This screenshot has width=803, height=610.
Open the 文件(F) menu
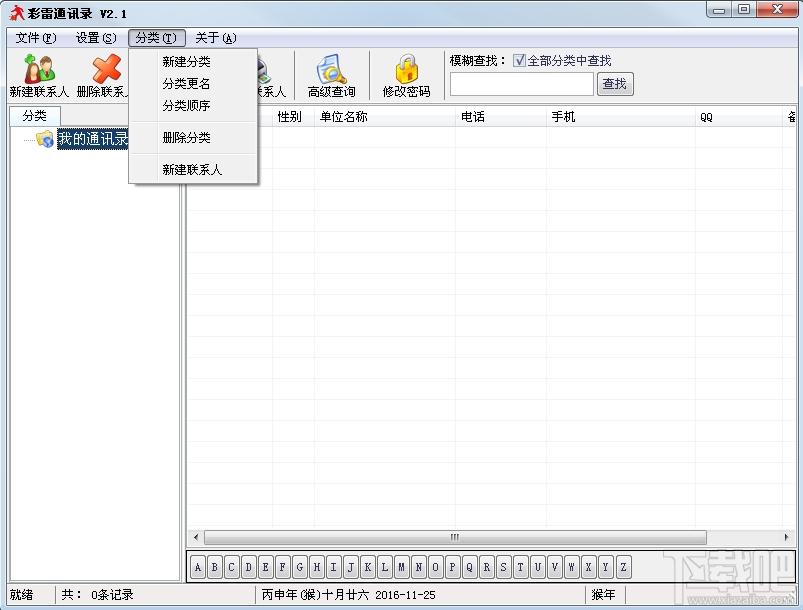(x=36, y=38)
